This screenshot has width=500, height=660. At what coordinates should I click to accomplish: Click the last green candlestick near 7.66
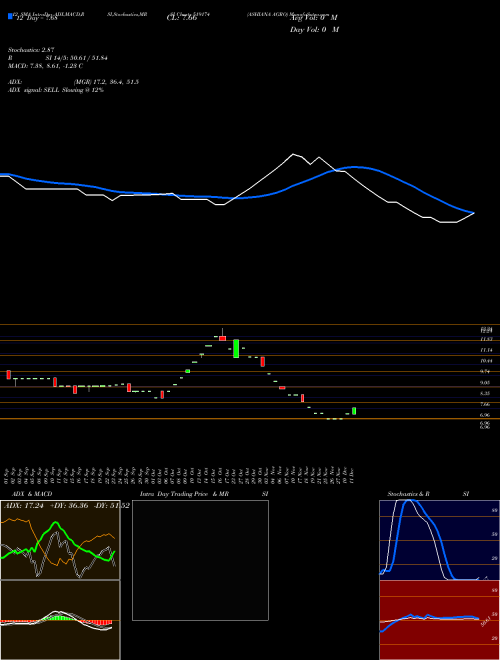(354, 411)
